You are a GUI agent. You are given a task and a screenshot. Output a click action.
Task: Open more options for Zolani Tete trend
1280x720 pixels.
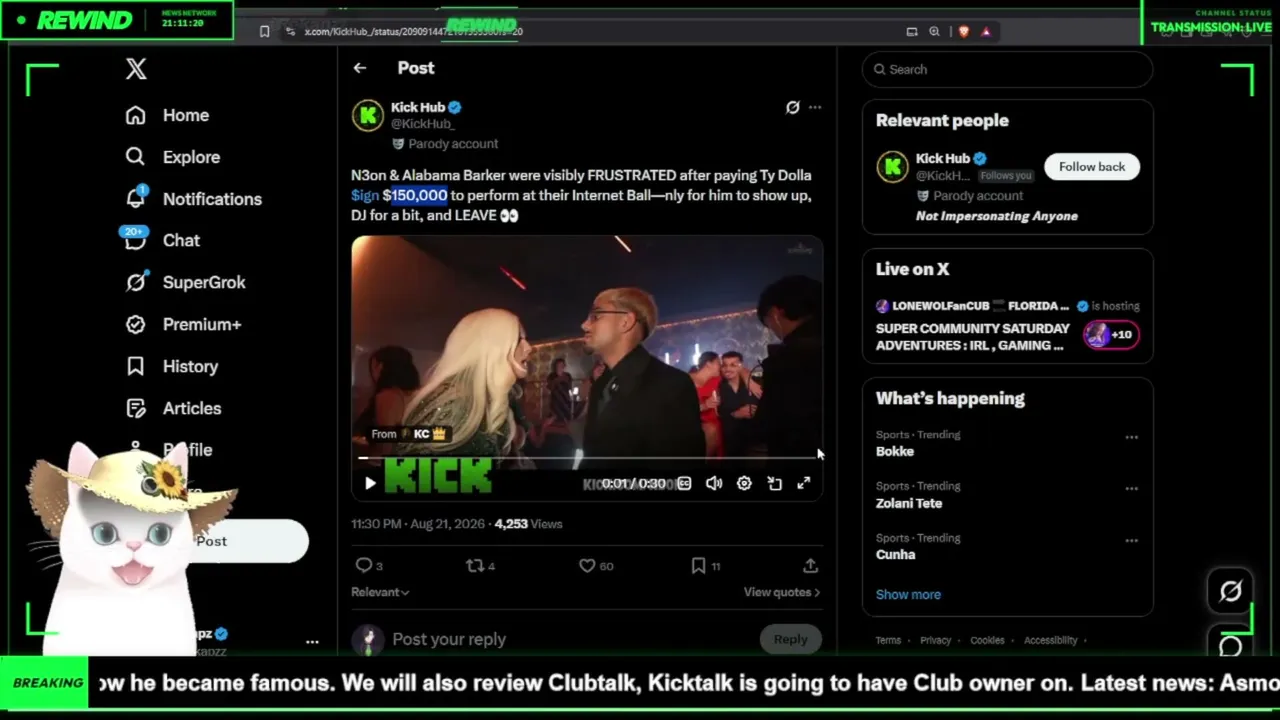[x=1131, y=488]
